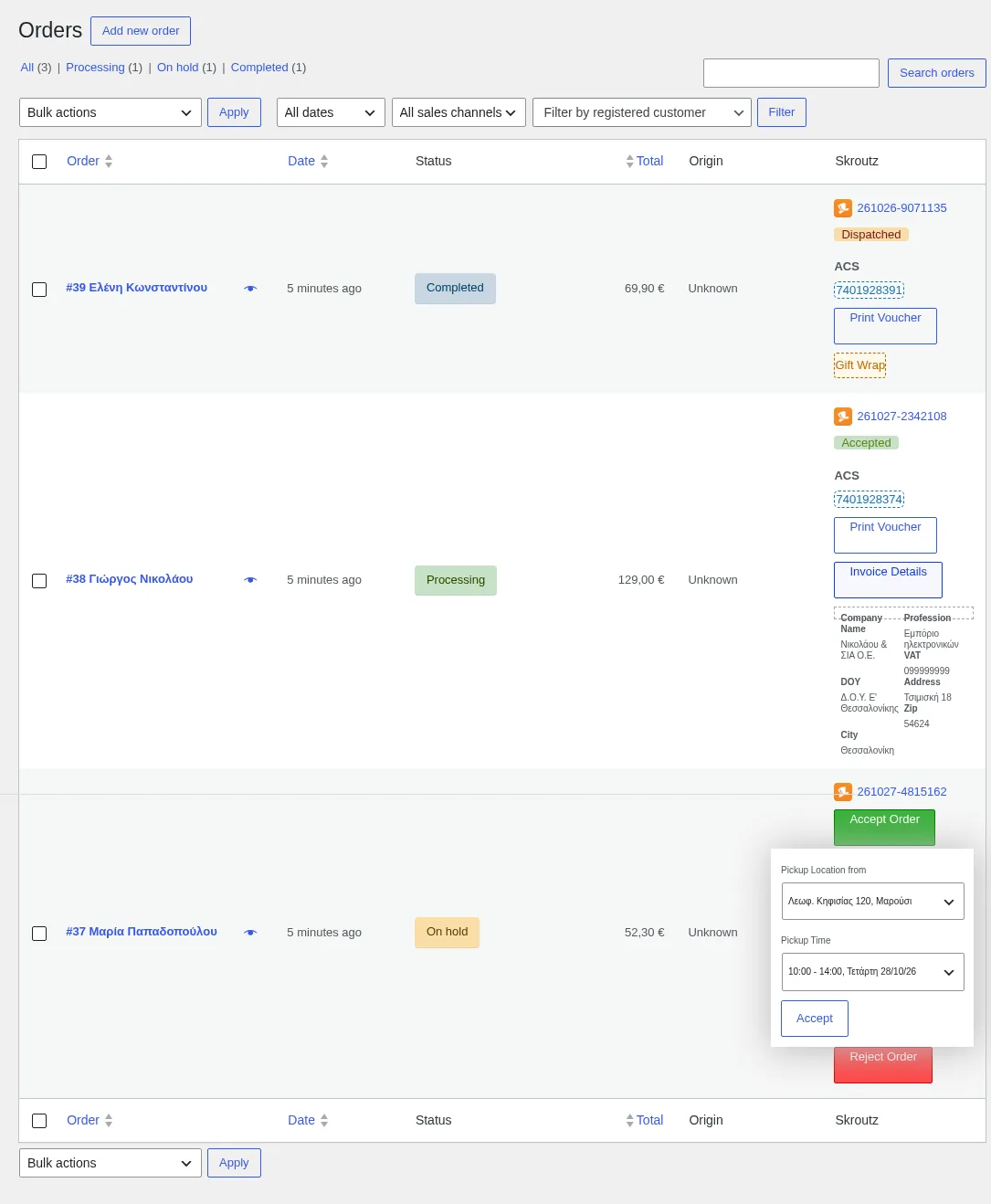Screen dimensions: 991x1204
Task: Click the Dispatched status label
Action: pos(871,235)
